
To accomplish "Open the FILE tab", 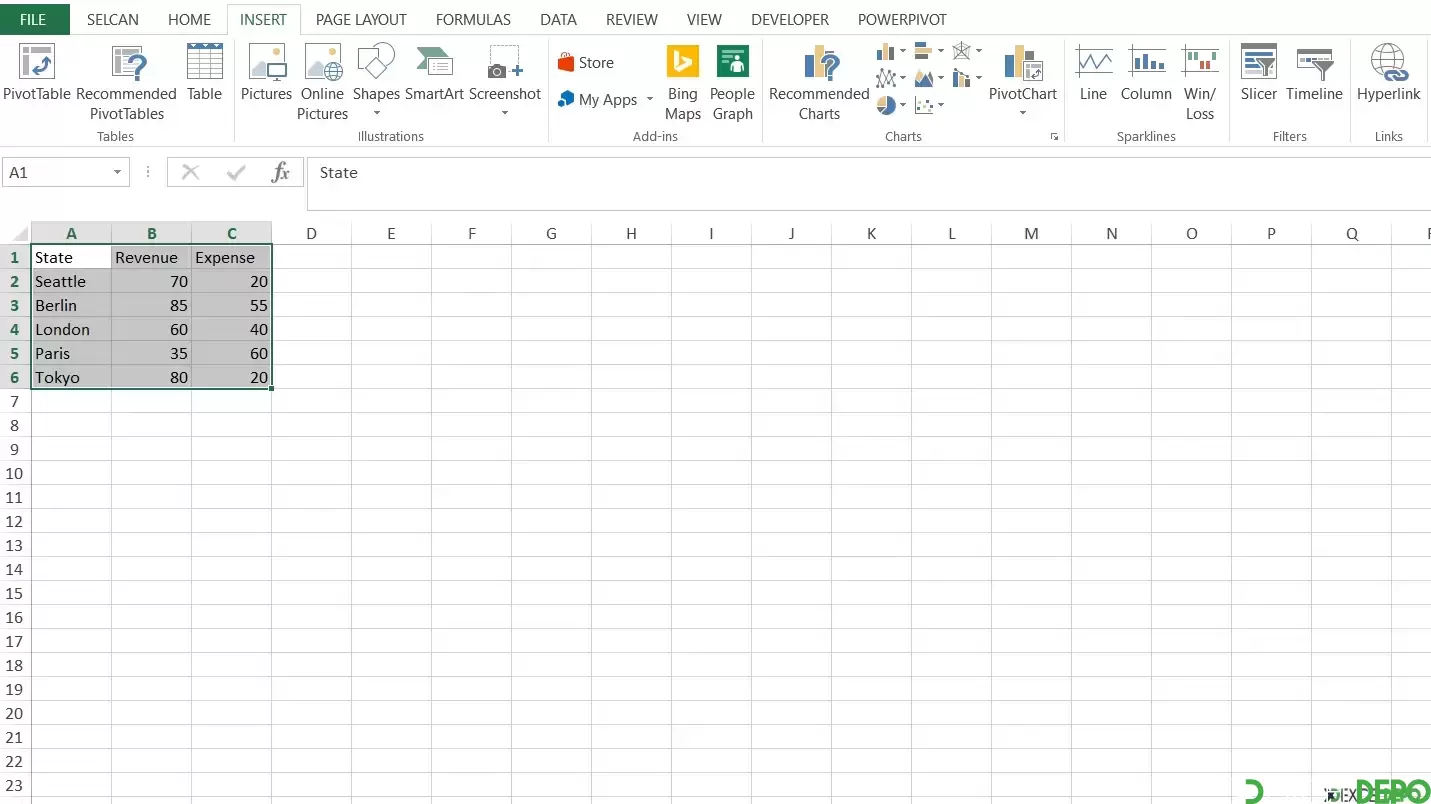I will [x=34, y=19].
